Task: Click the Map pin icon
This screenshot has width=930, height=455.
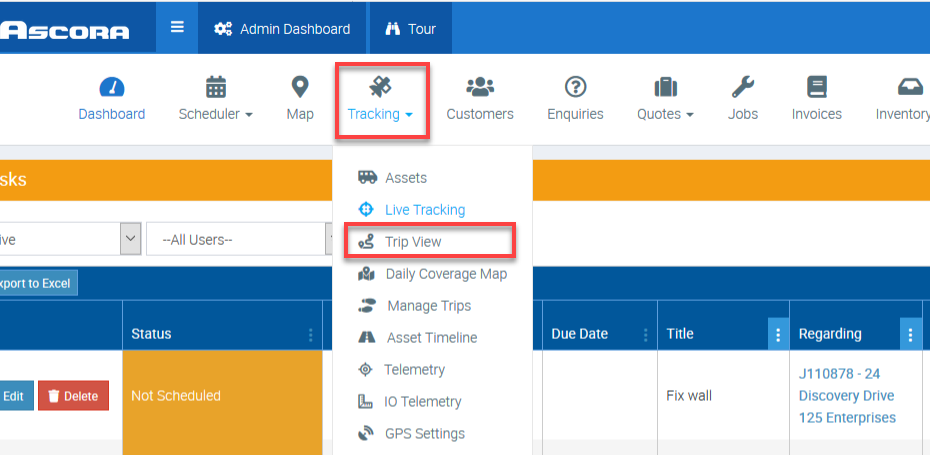Action: click(x=300, y=87)
